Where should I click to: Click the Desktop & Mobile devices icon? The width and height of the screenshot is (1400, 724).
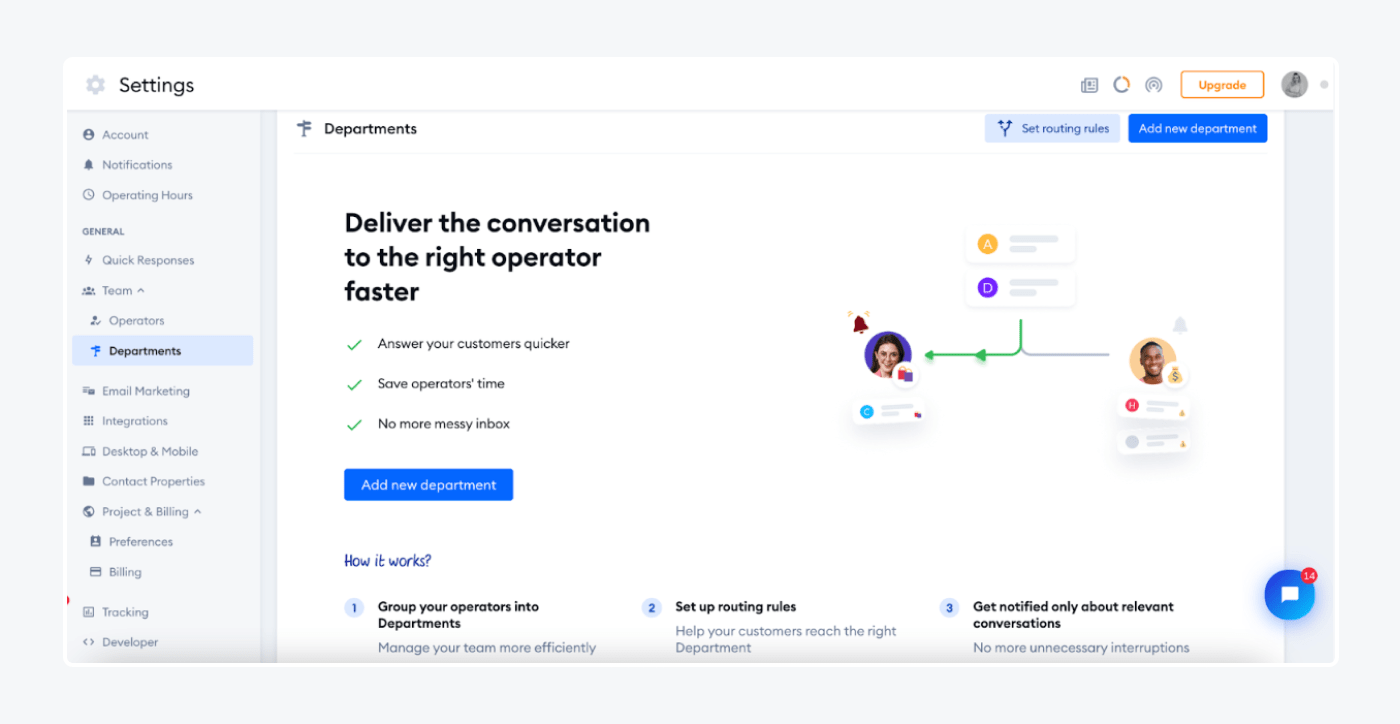[x=88, y=451]
